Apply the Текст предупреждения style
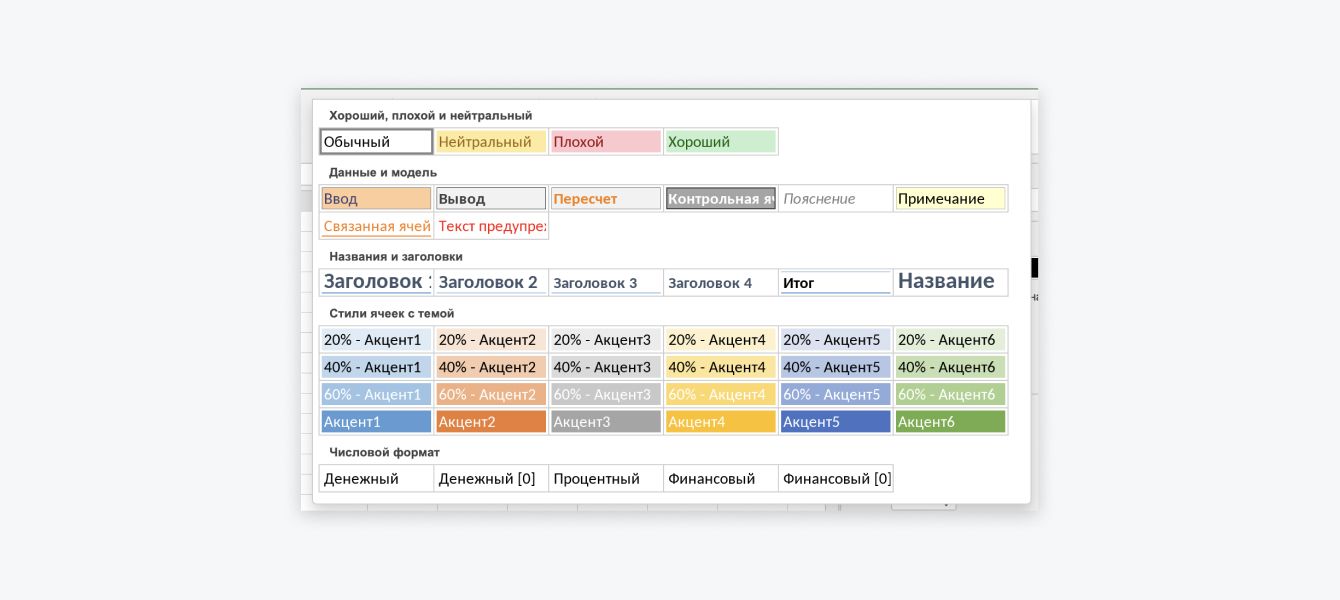This screenshot has height=600, width=1340. [x=491, y=226]
